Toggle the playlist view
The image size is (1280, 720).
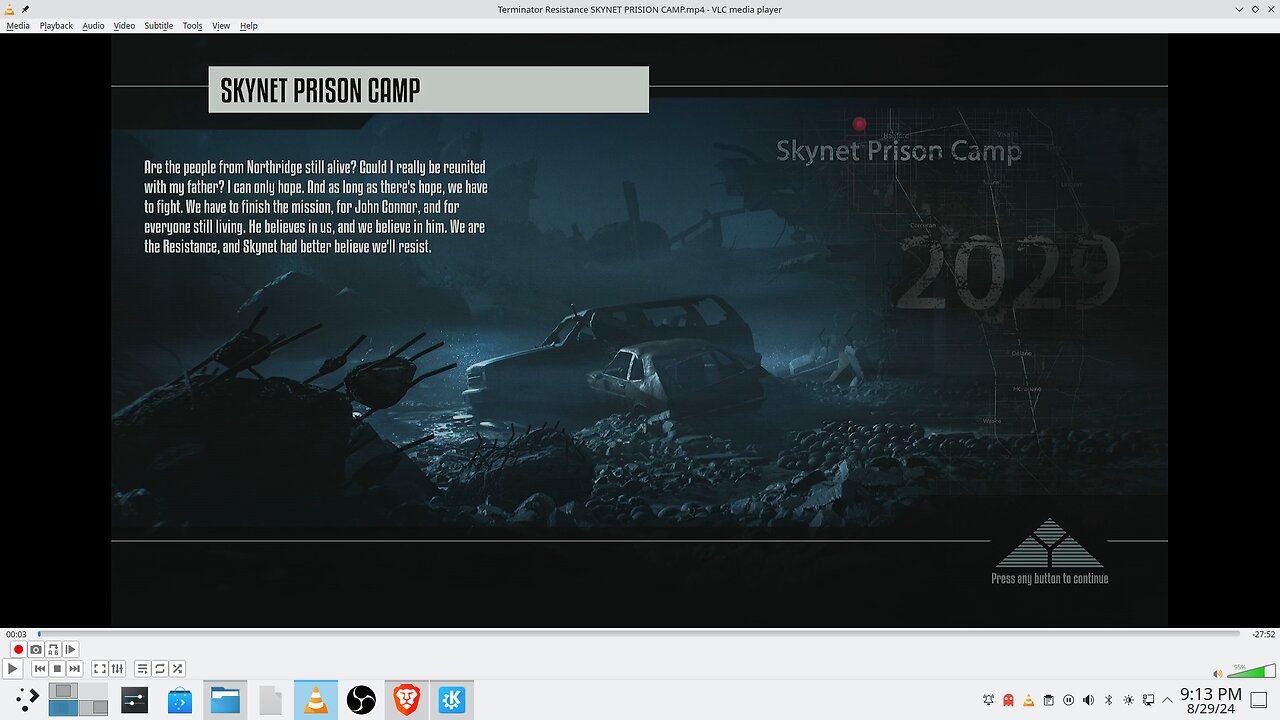coord(143,669)
